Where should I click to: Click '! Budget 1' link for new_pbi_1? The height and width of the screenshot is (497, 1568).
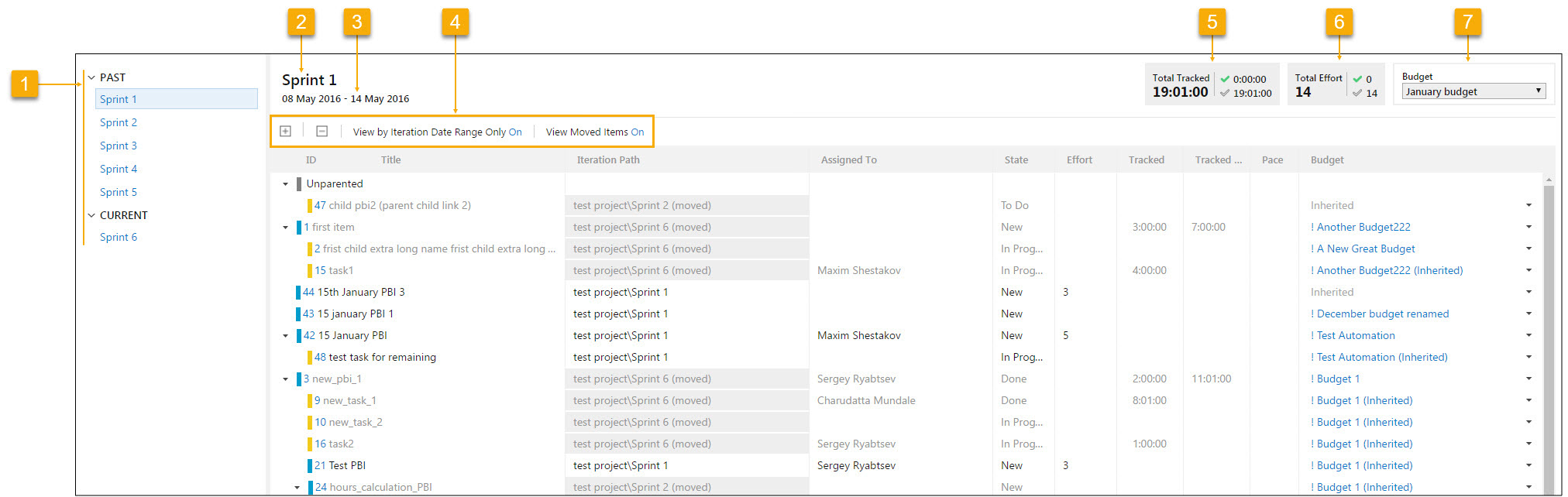(1335, 379)
